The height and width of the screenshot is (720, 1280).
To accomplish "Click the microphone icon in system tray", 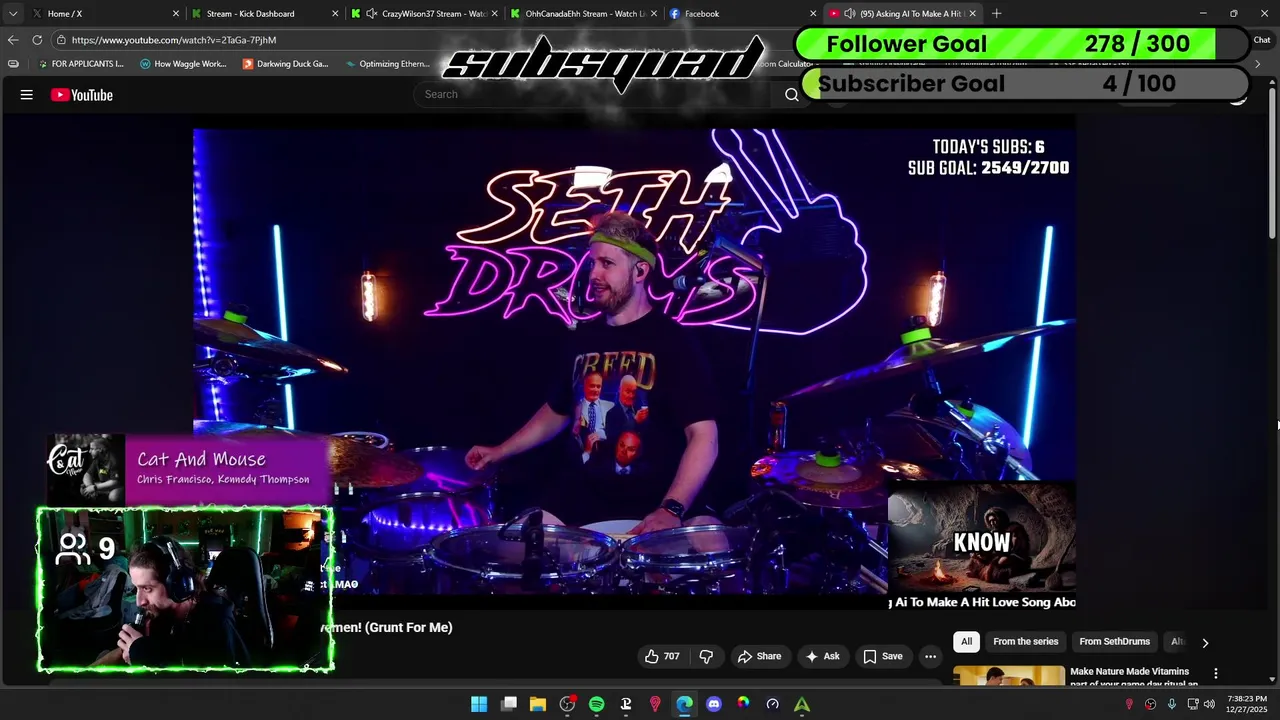I will pos(1171,704).
